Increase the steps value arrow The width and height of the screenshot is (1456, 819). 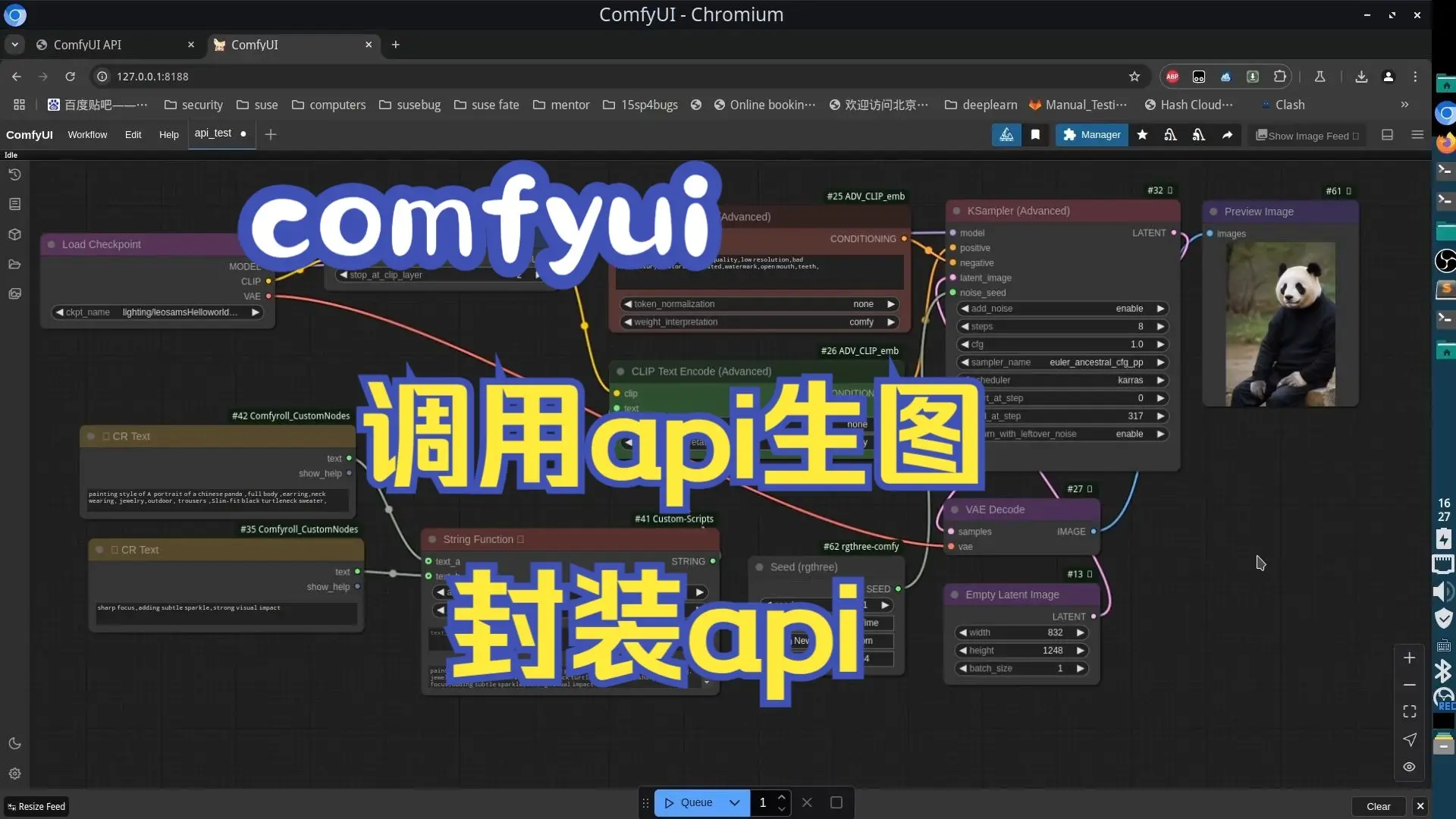[x=1160, y=327]
